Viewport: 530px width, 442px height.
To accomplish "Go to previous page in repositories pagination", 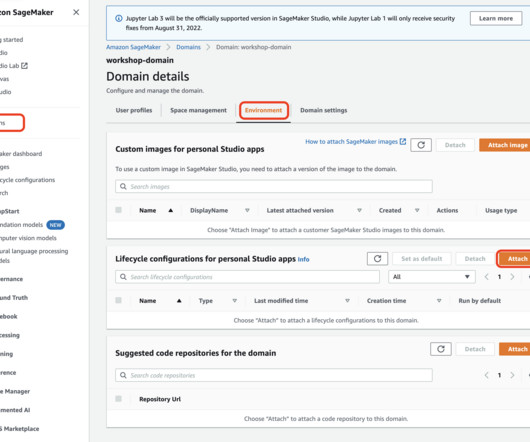I will pos(486,375).
